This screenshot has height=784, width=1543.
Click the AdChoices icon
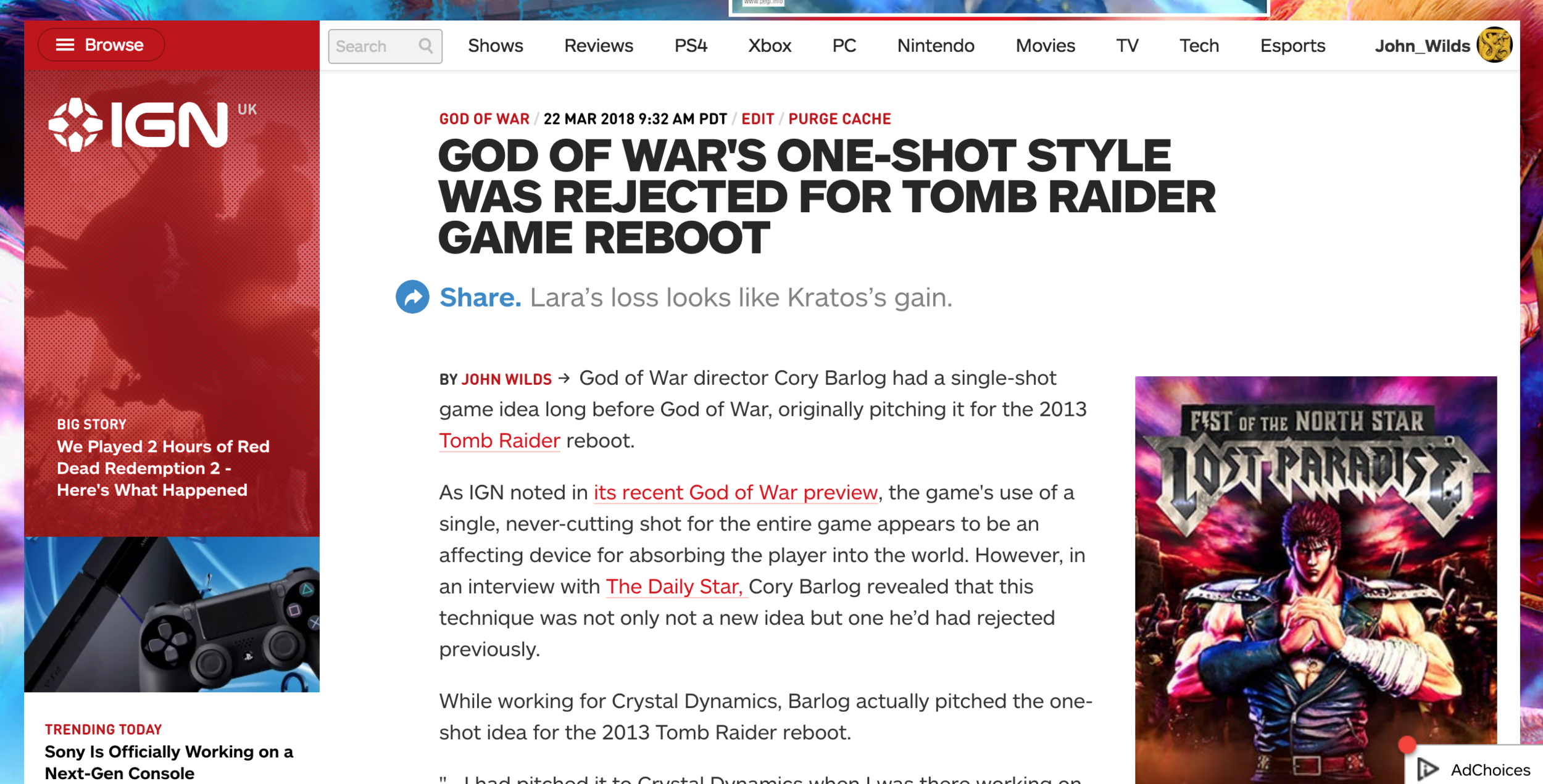click(1428, 769)
